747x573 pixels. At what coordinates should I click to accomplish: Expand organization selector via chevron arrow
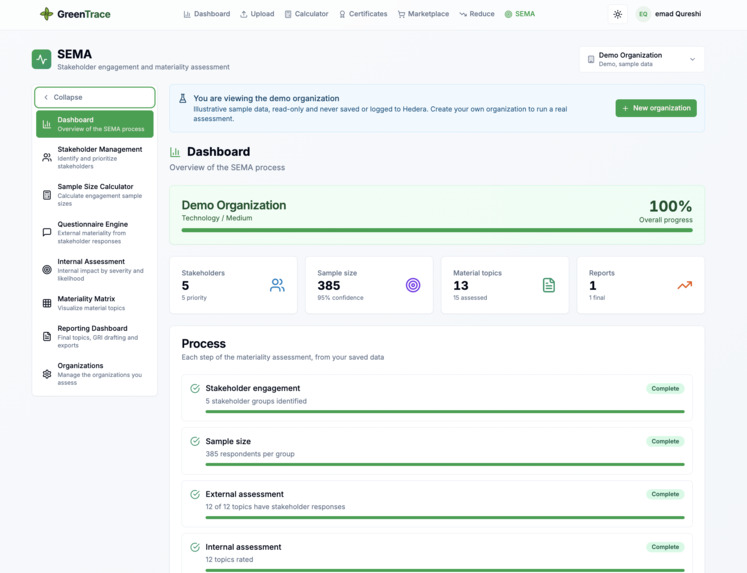point(692,60)
